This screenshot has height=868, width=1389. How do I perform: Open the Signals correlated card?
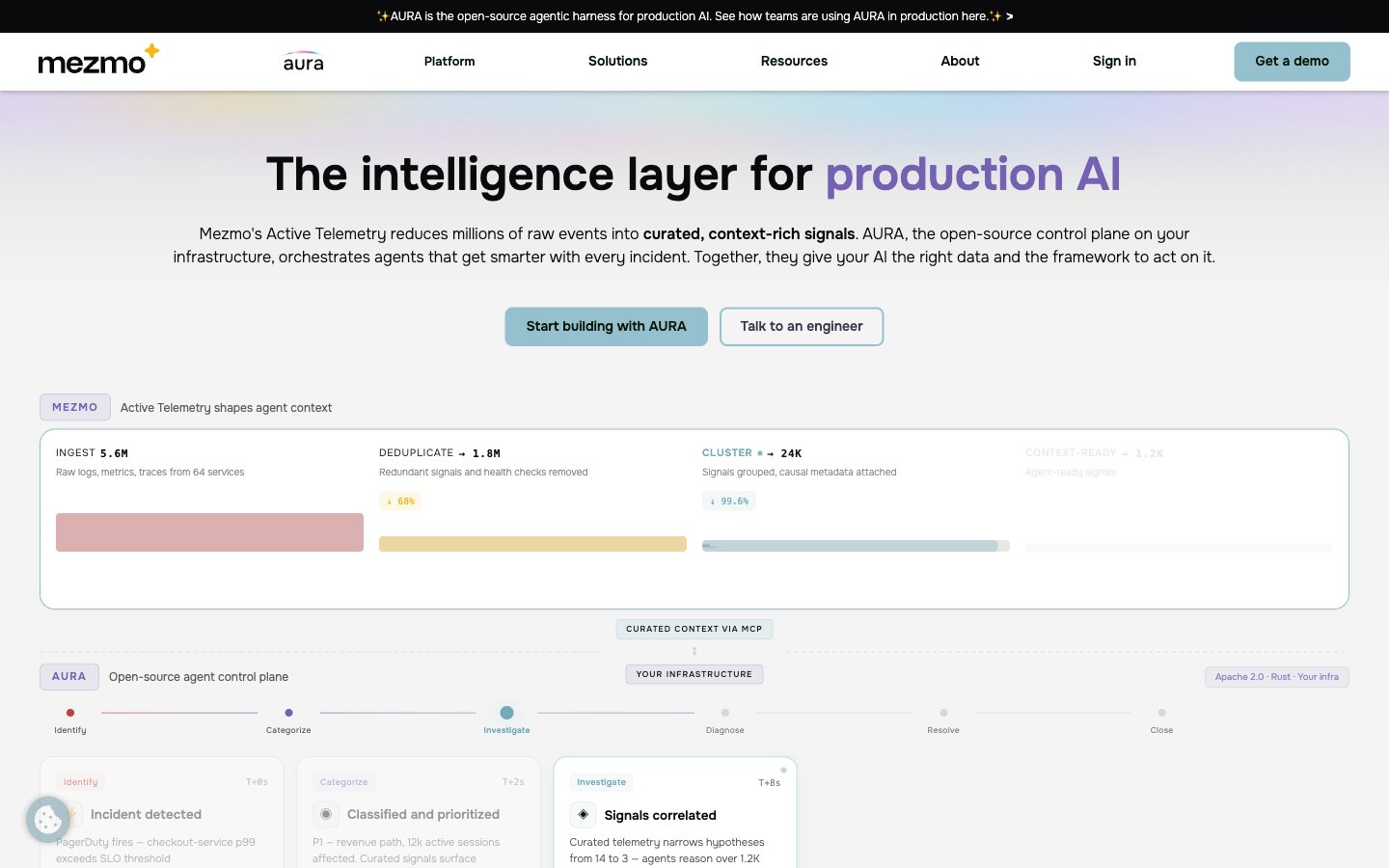coord(675,813)
